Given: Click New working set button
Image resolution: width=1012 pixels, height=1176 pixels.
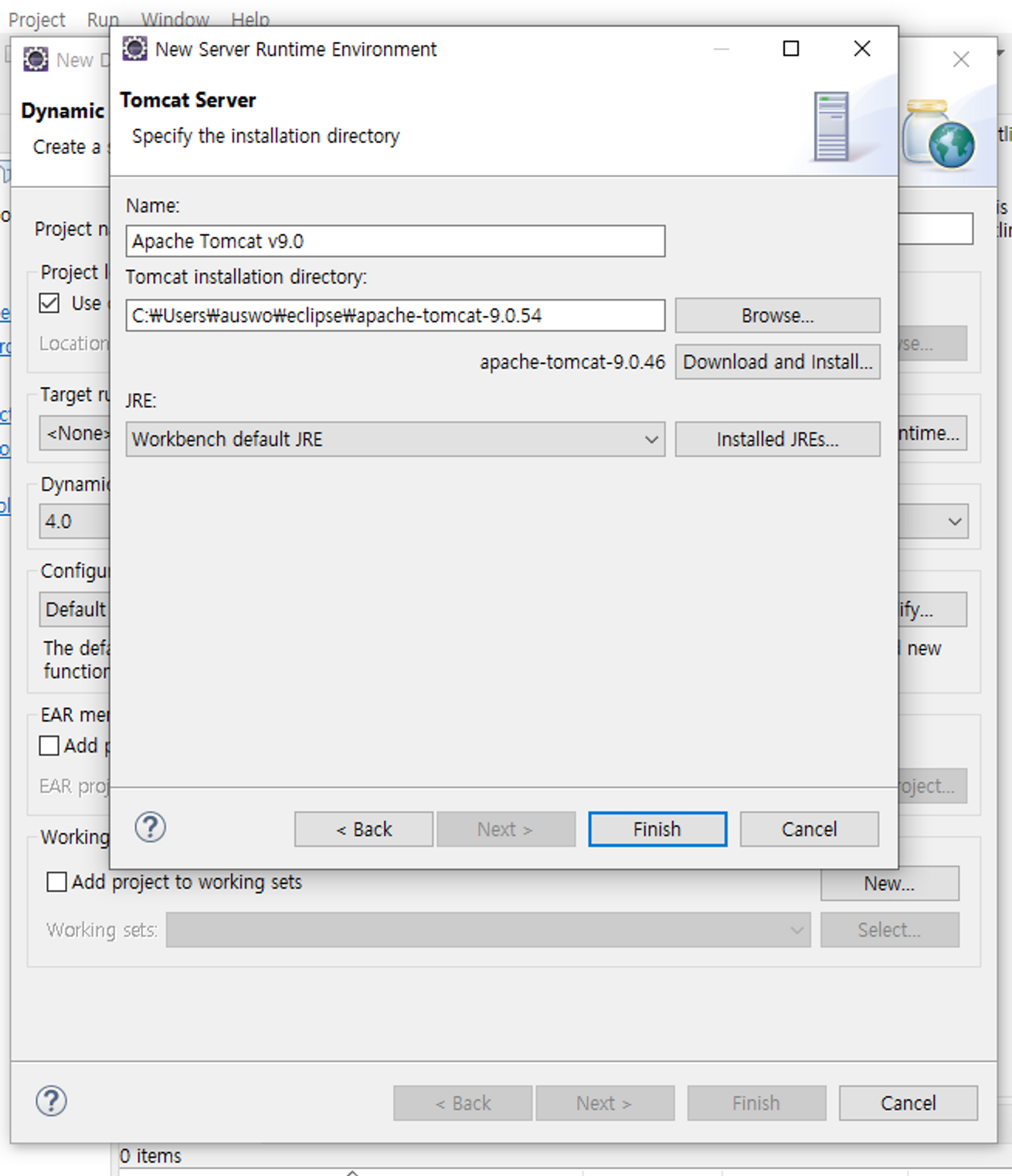Looking at the screenshot, I should point(889,883).
